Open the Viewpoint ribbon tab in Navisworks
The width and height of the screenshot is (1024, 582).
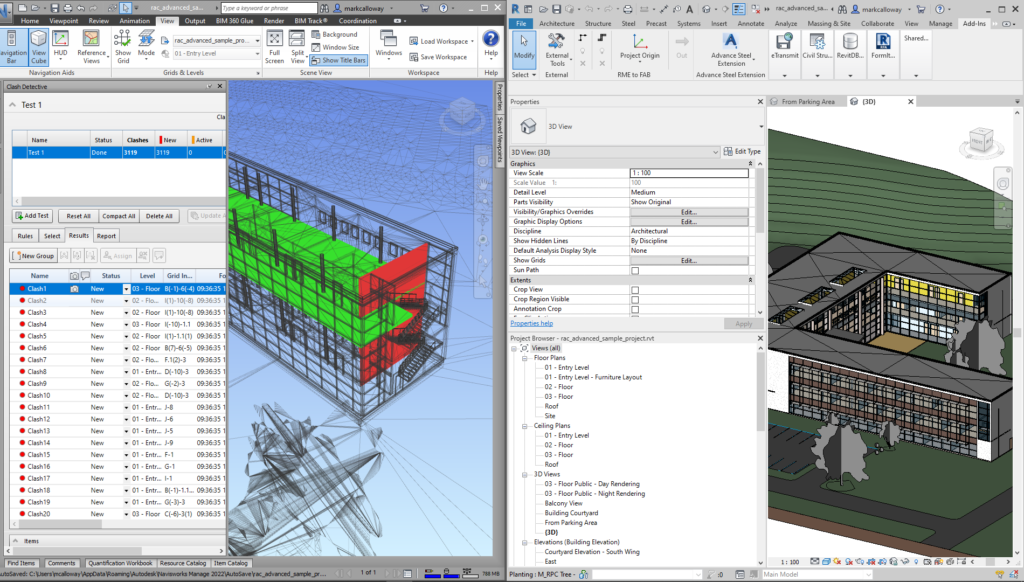point(63,21)
